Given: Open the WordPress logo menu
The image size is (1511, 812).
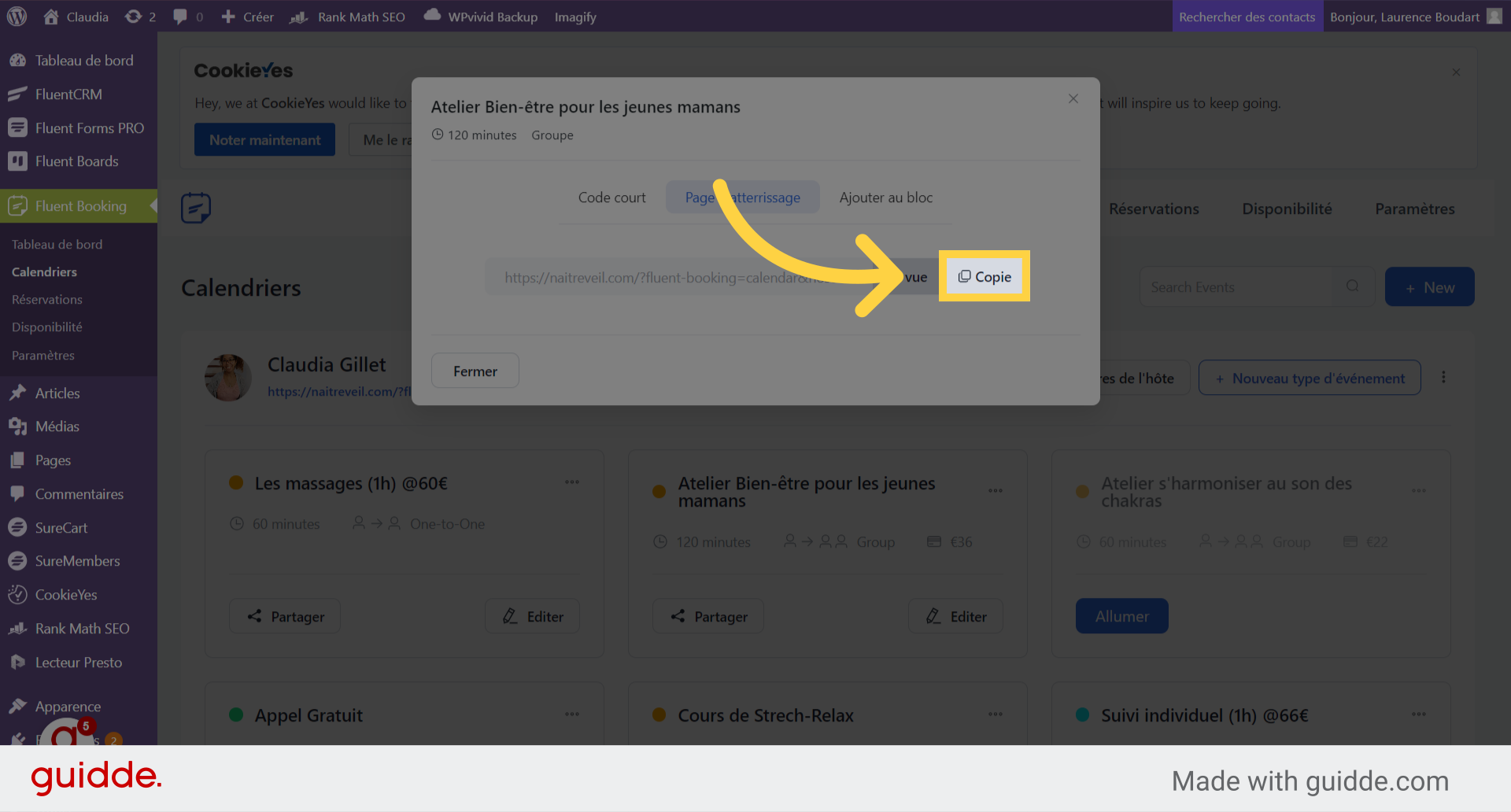Looking at the screenshot, I should click(x=17, y=17).
